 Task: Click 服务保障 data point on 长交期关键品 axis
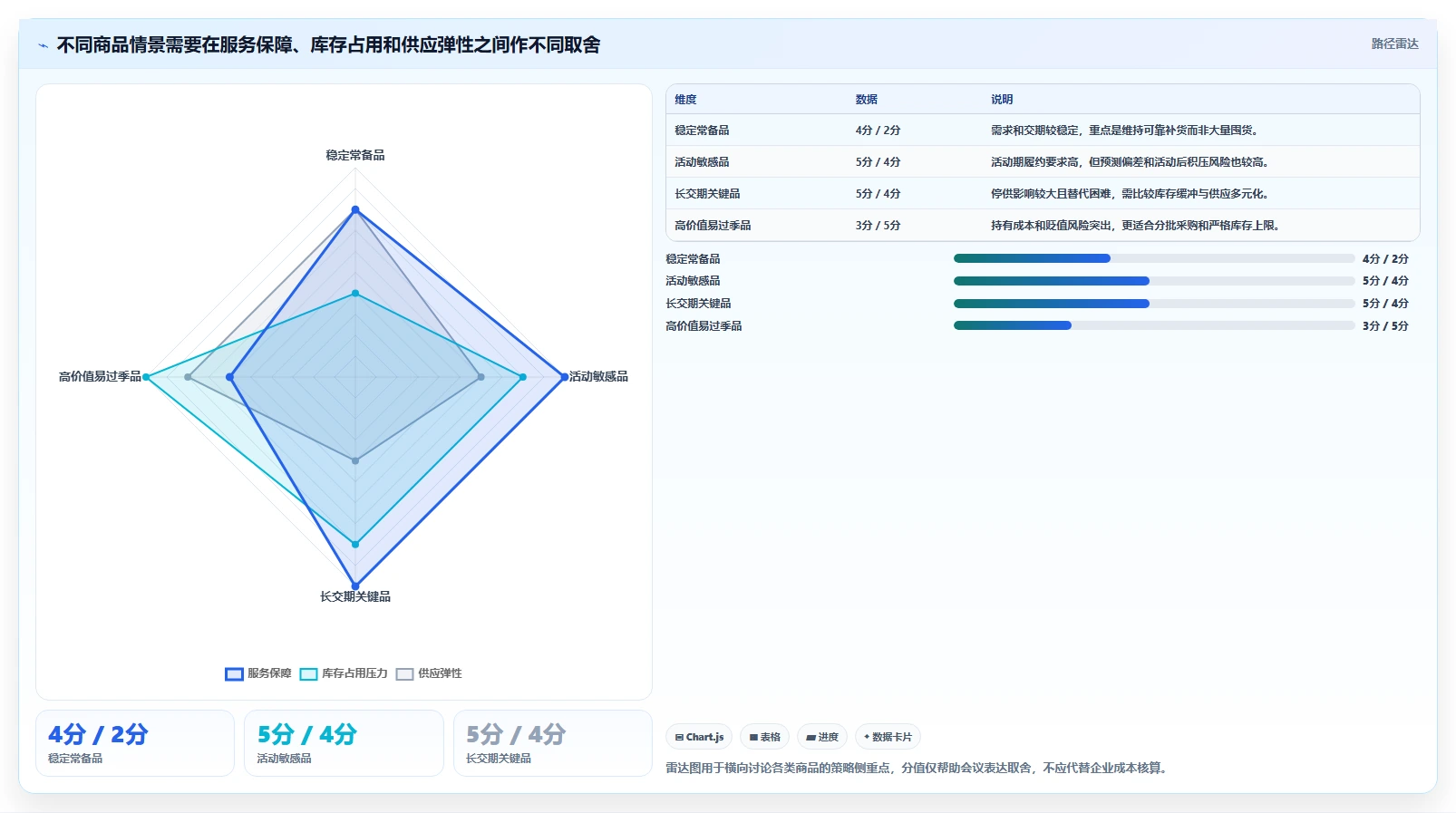355,586
